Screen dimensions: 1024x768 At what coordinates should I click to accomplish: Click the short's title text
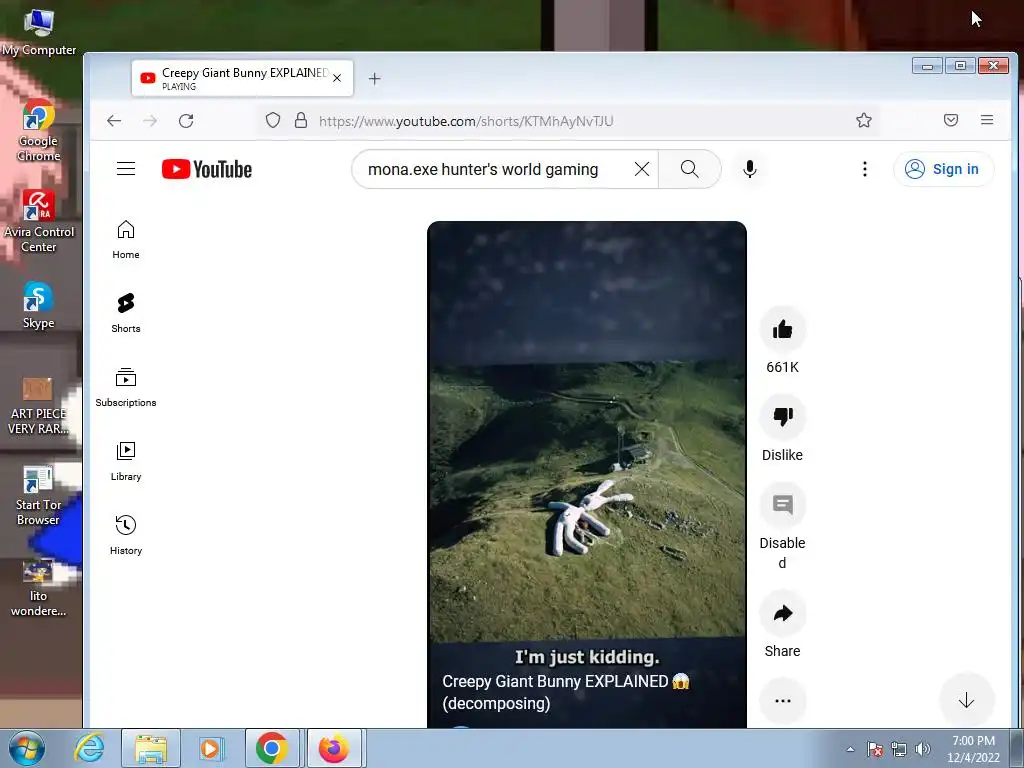[566, 692]
